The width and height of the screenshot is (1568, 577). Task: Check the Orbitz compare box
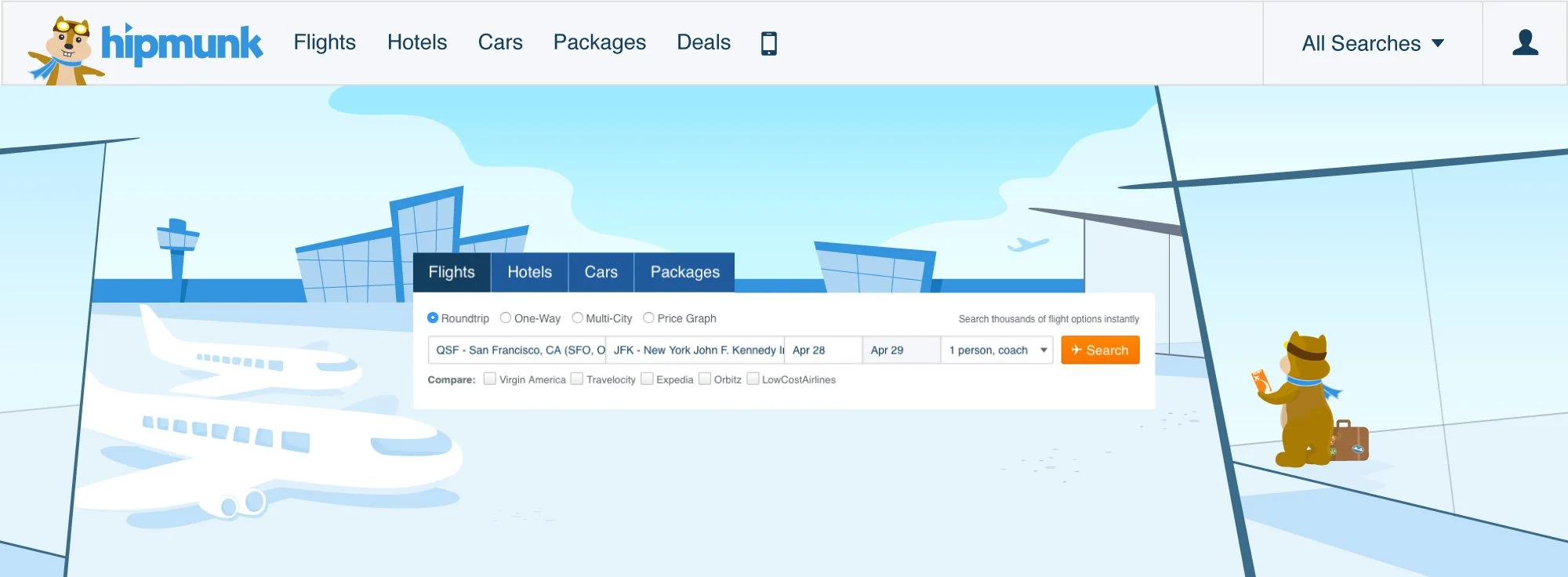(x=705, y=379)
